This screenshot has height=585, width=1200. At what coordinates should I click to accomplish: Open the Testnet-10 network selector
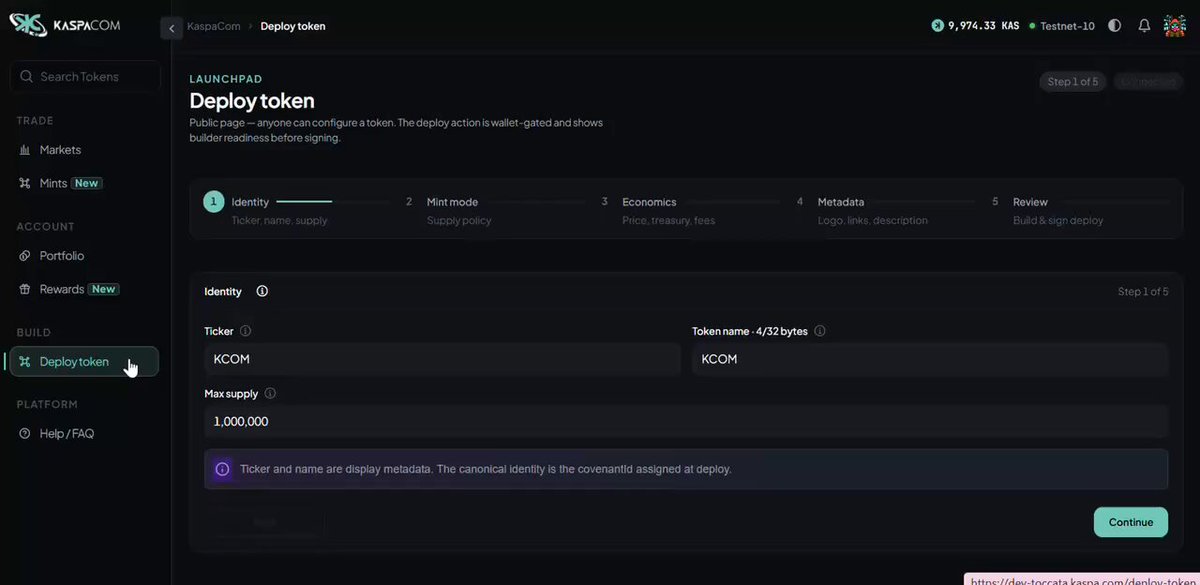[1061, 26]
